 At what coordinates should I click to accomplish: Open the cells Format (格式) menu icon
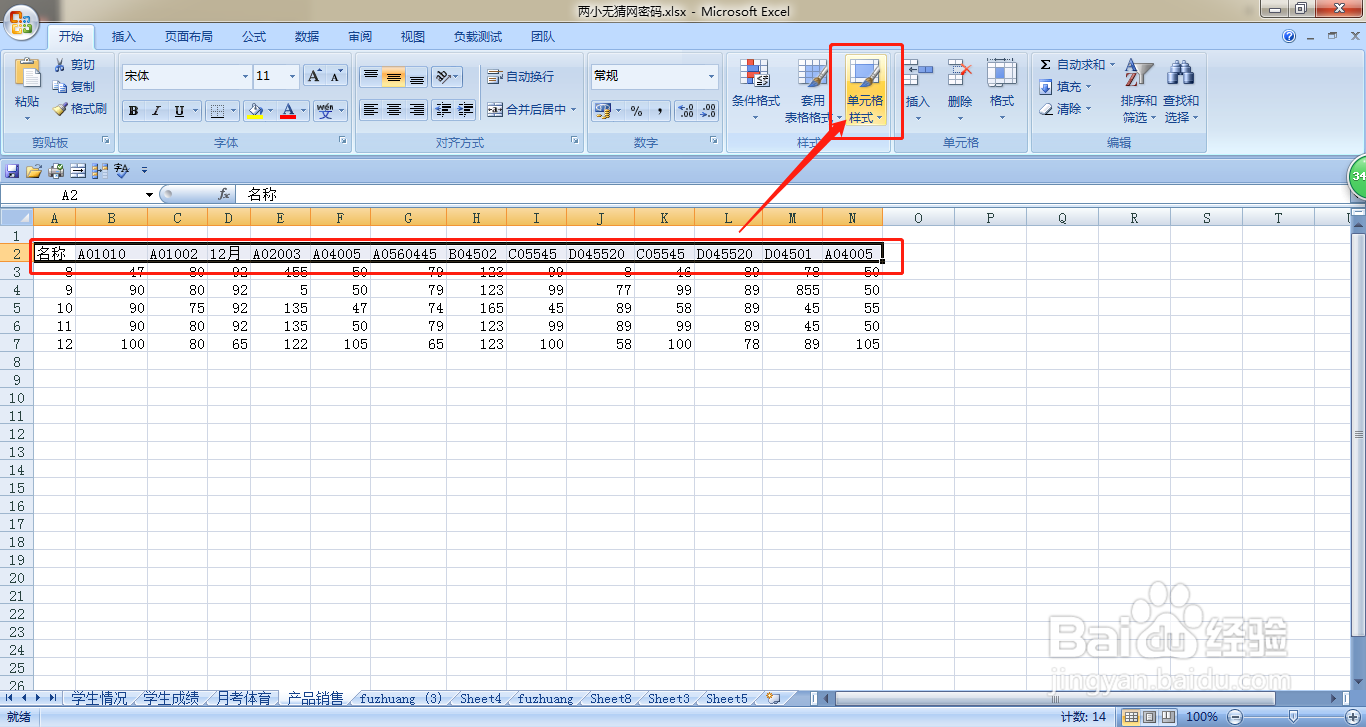pyautogui.click(x=1002, y=73)
